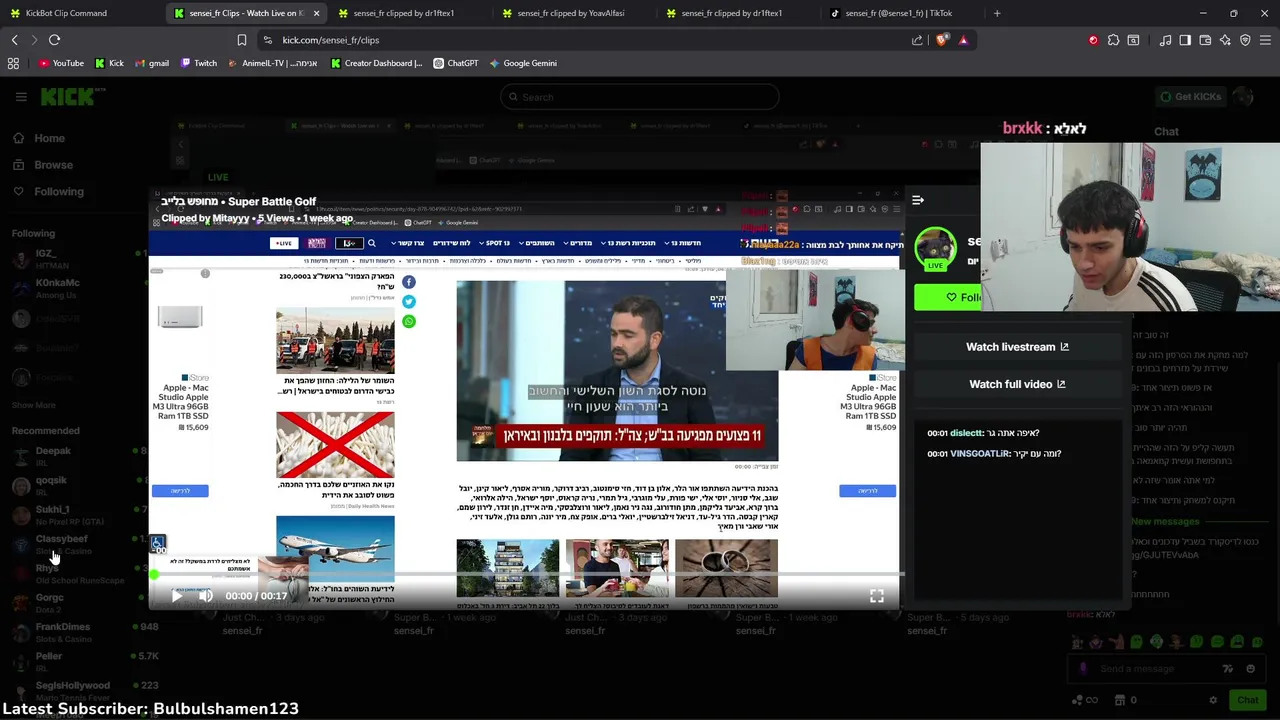Expand followed channels with Show More
This screenshot has width=1280, height=720.
pos(34,405)
